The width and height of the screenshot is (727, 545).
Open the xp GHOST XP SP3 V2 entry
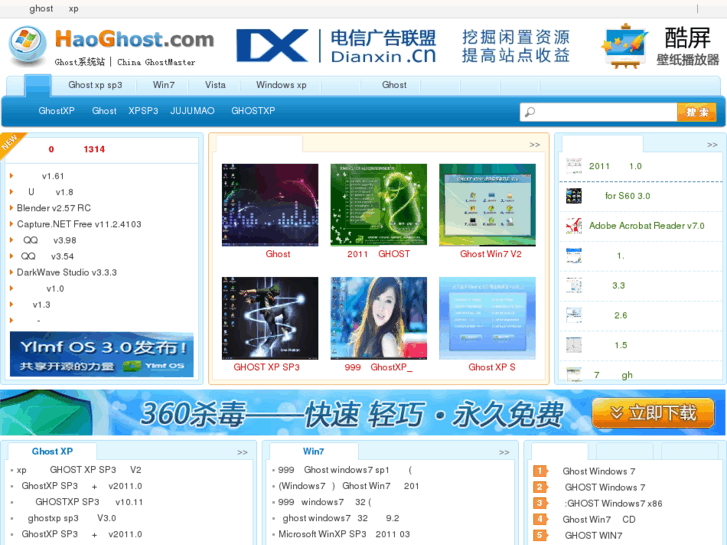[79, 470]
